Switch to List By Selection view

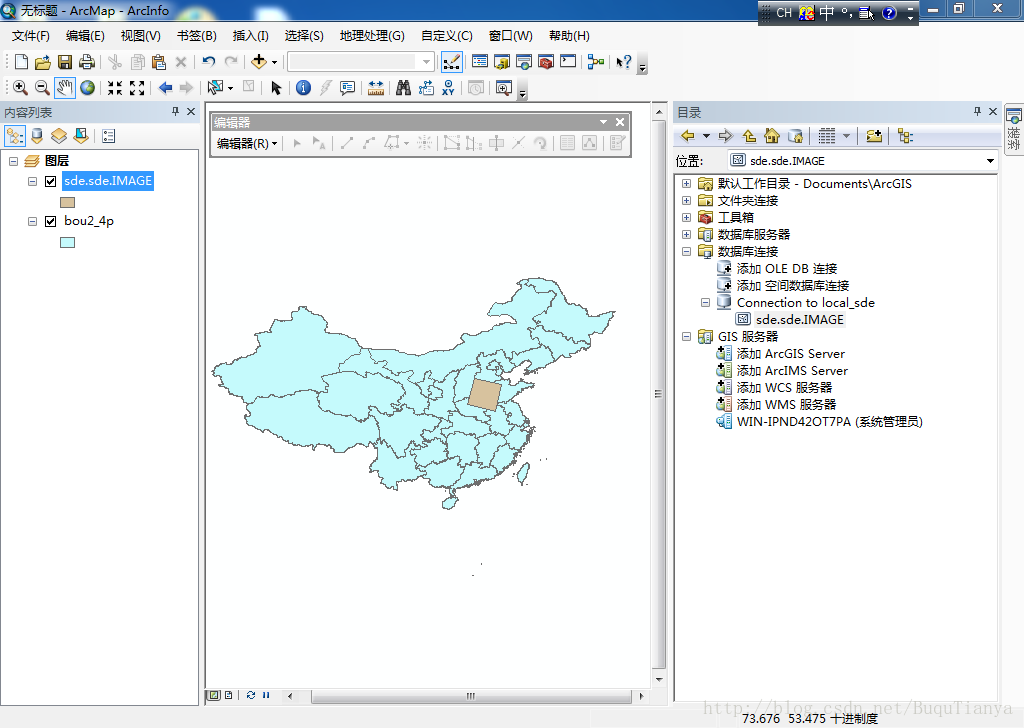coord(81,136)
